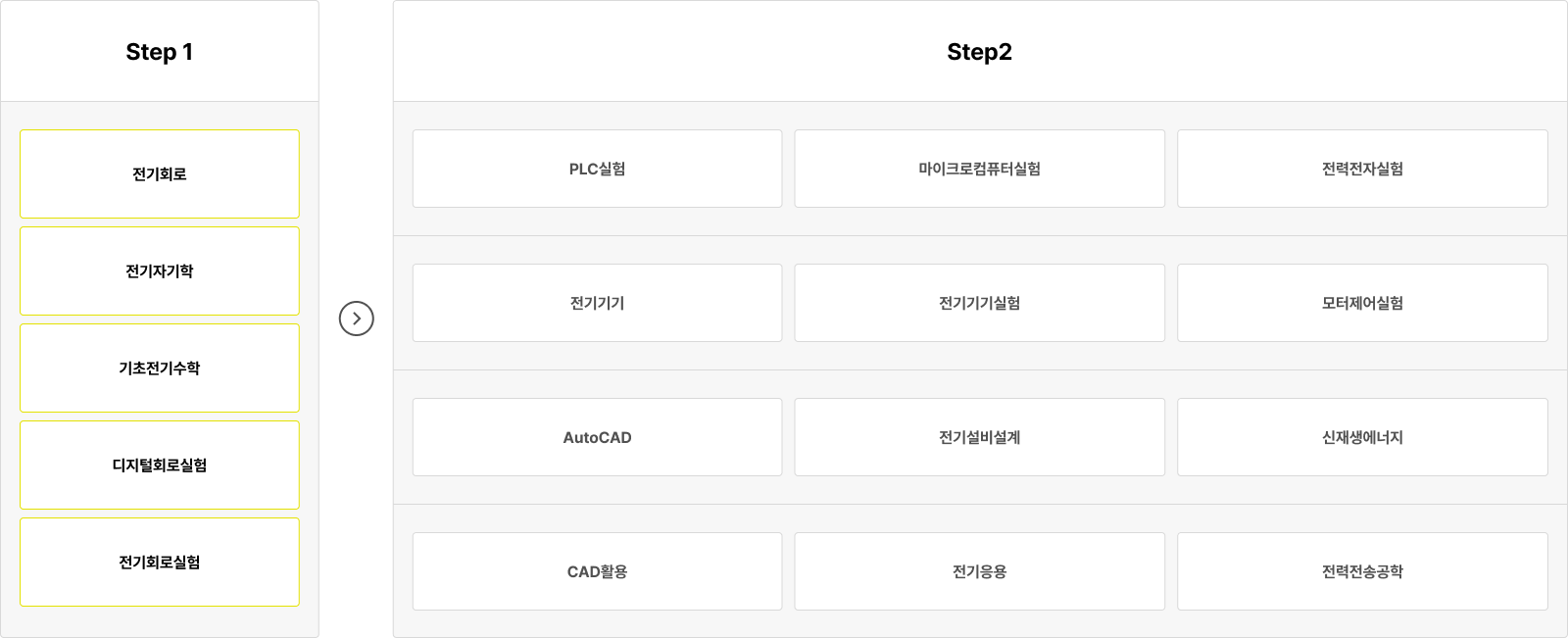
Task: Open the 전력전송공학 course
Action: click(1361, 571)
